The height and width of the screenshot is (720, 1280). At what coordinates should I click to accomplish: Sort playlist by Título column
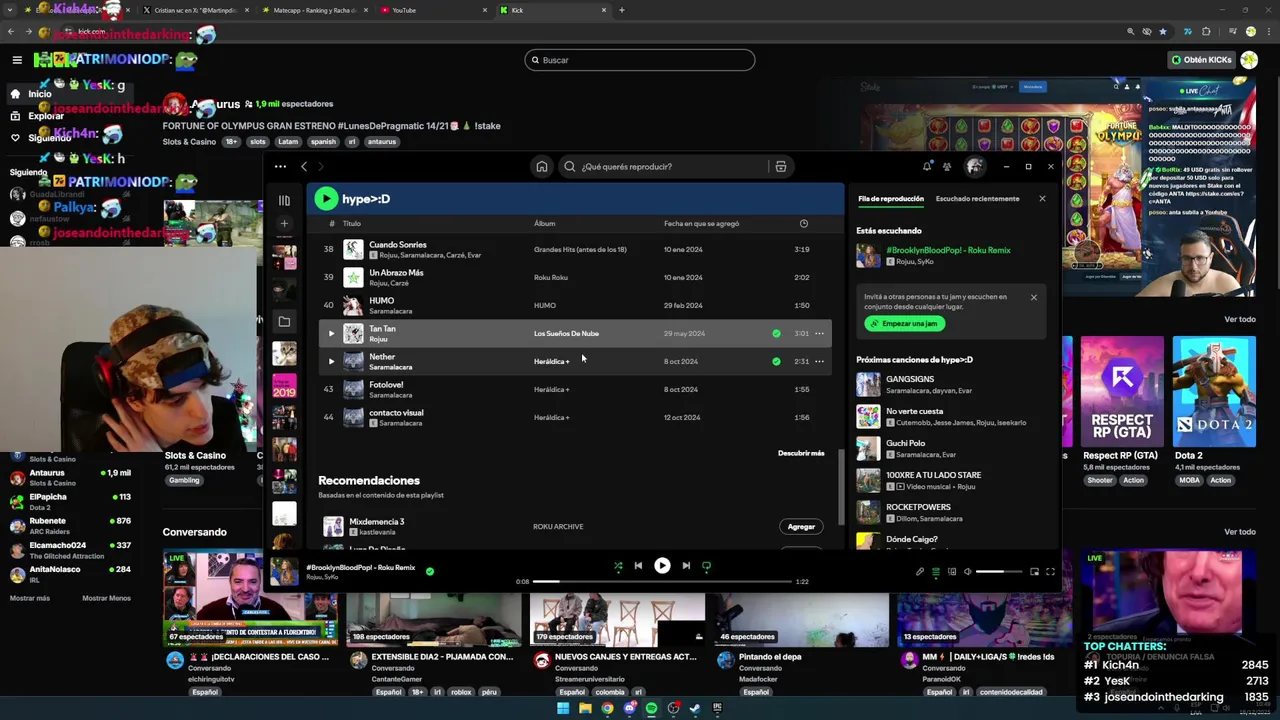(352, 224)
